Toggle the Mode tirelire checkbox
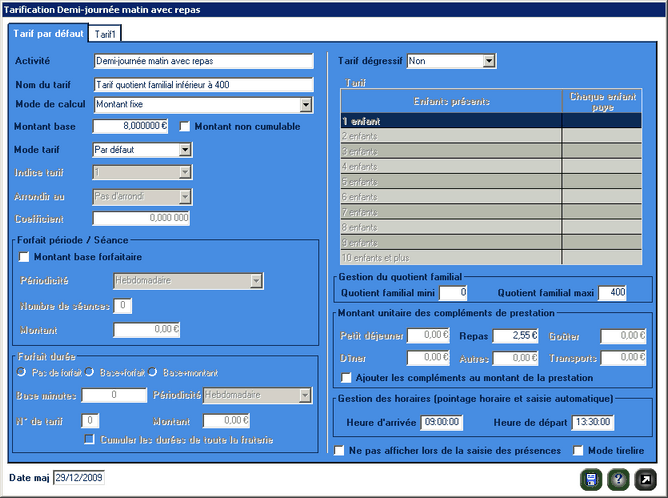Viewport: 668px width, 498px height. [579, 451]
